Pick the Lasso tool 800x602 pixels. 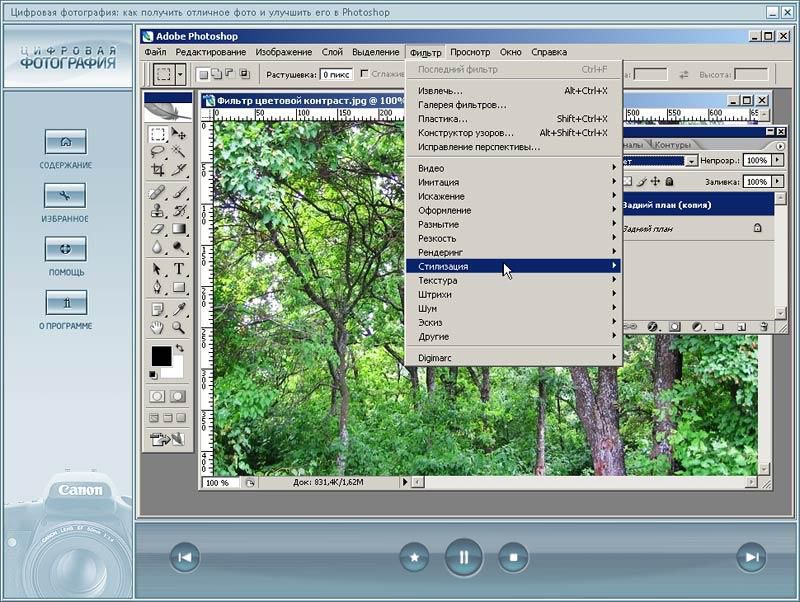click(x=158, y=152)
